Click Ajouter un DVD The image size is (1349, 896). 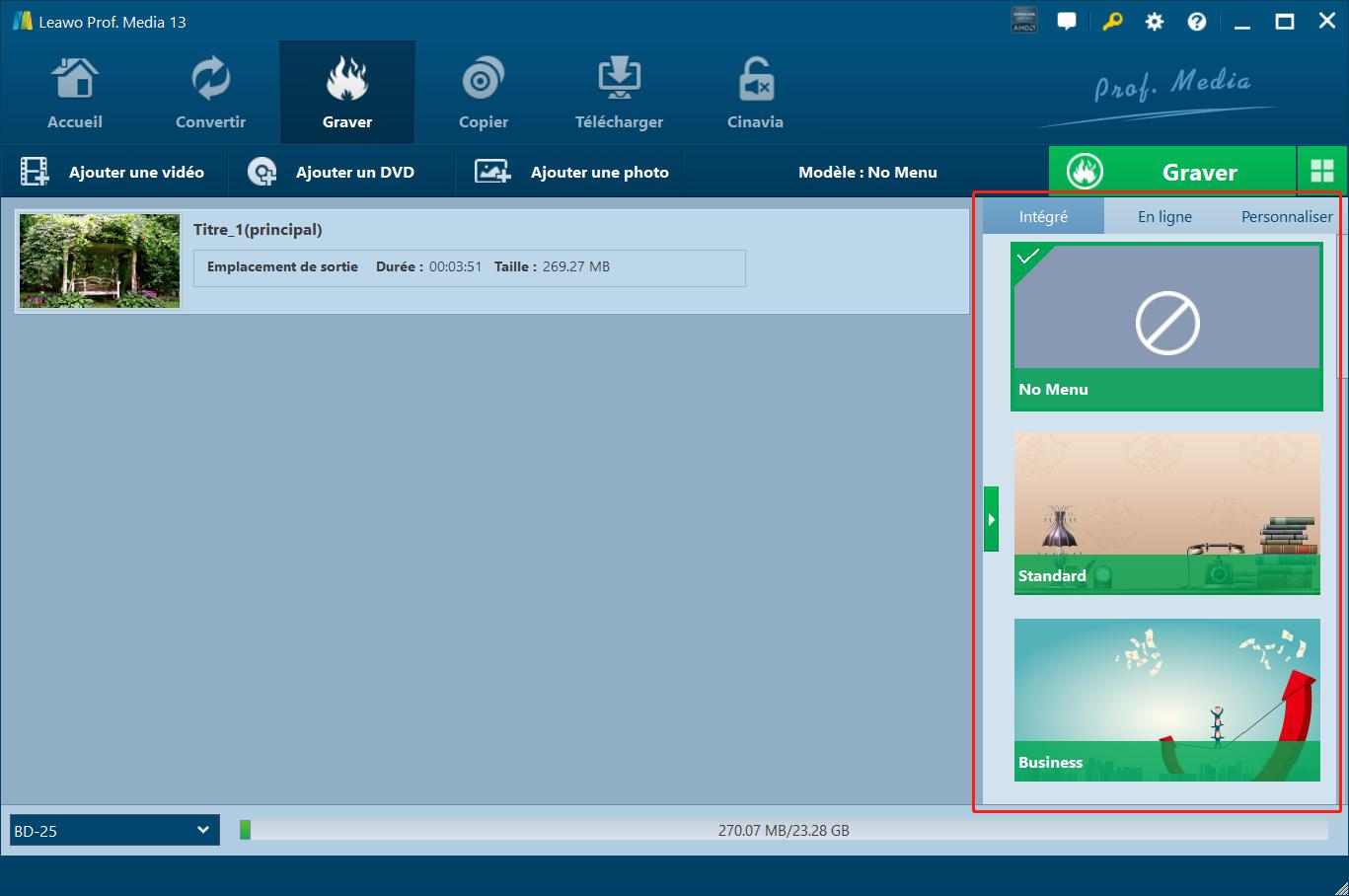click(341, 172)
